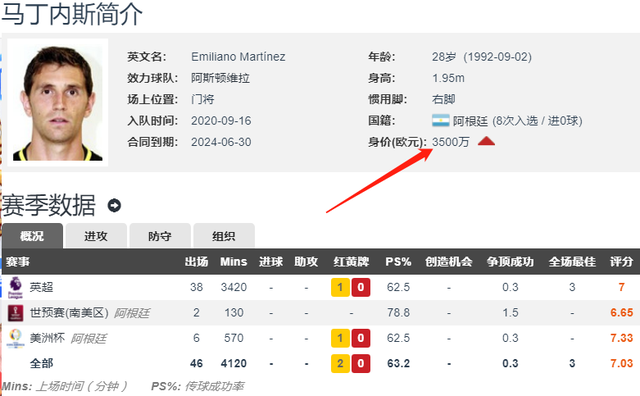The width and height of the screenshot is (640, 396).
Task: Click the 38 appearances cell
Action: coord(196,287)
